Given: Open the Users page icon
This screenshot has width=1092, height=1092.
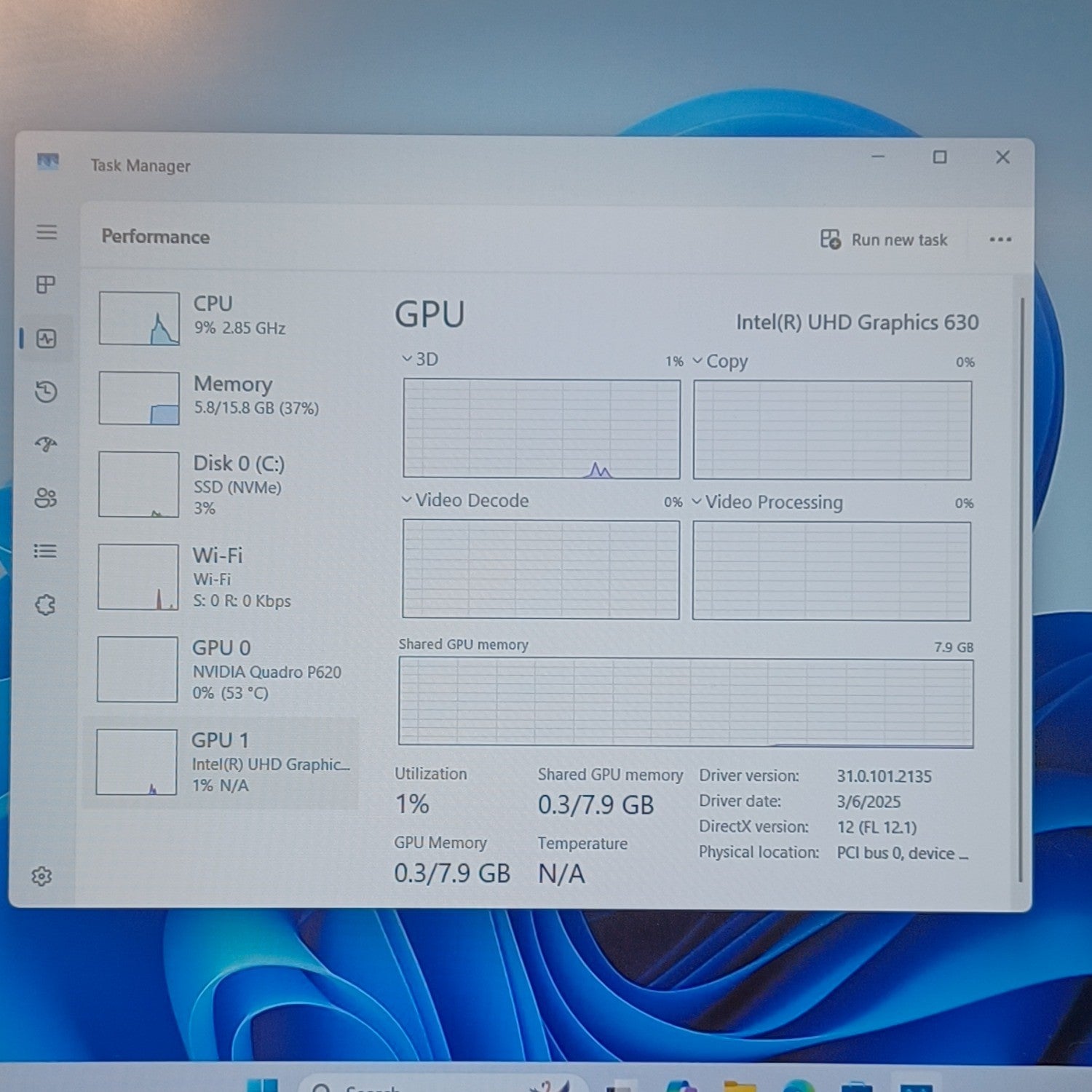Looking at the screenshot, I should (45, 498).
